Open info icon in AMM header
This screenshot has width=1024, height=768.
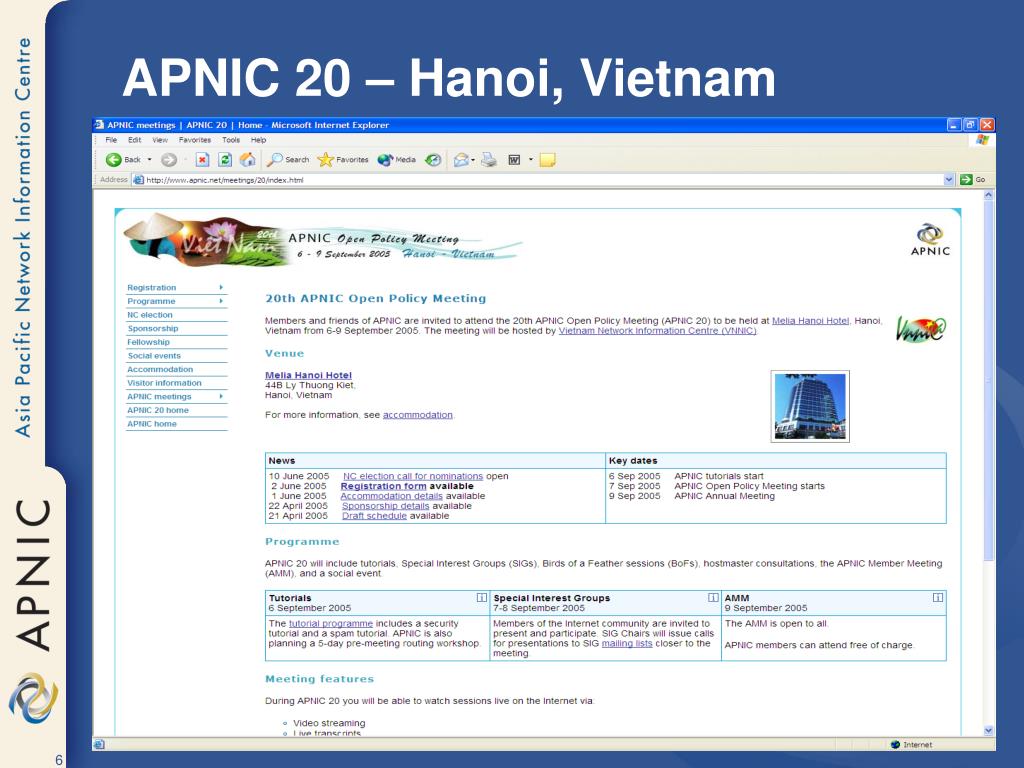[938, 598]
